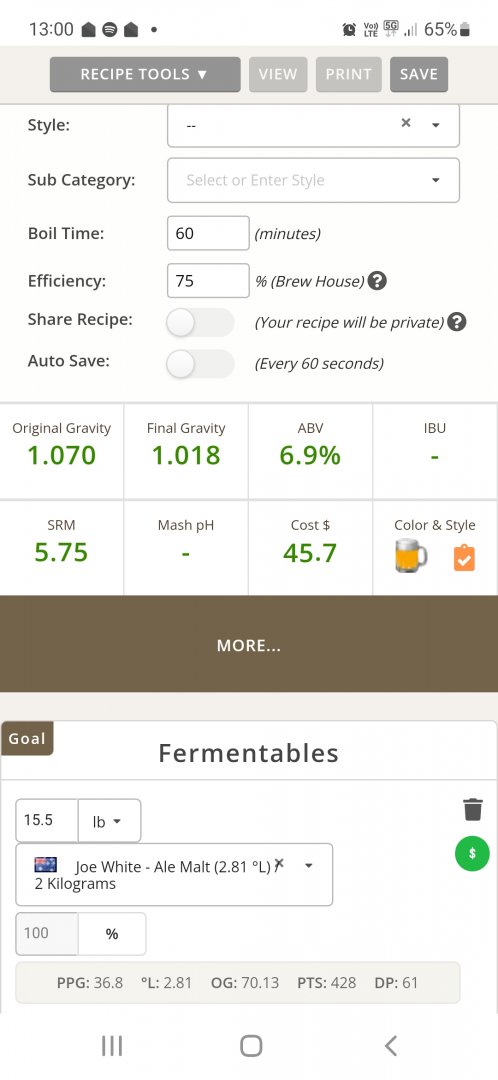The height and width of the screenshot is (1080, 498).
Task: Change the lb weight unit dropdown
Action: click(109, 820)
